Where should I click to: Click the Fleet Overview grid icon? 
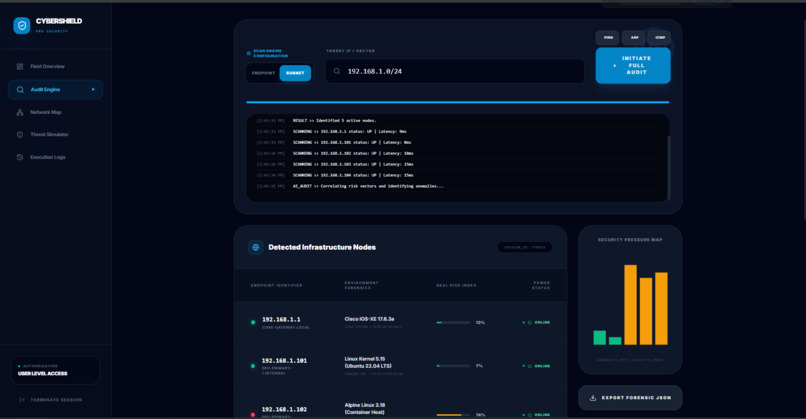pyautogui.click(x=20, y=66)
